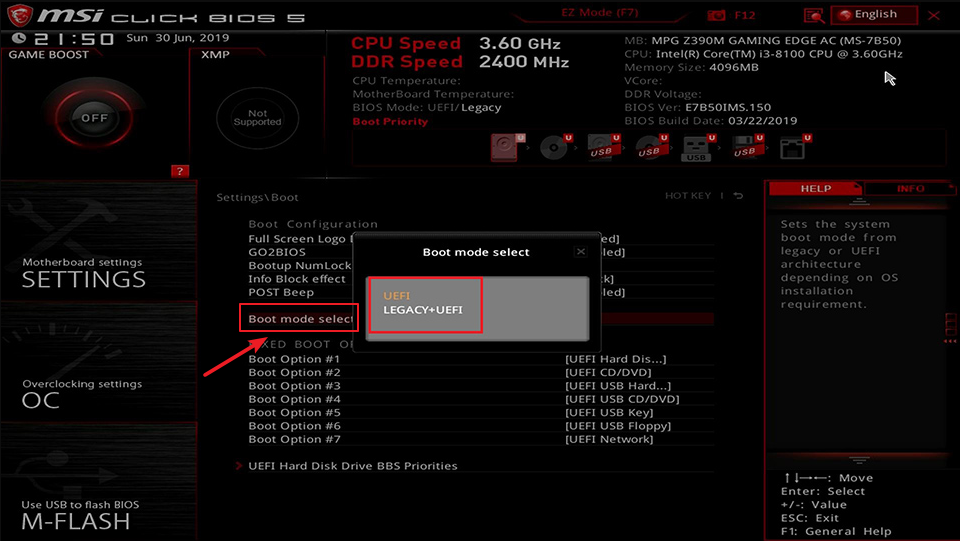Open Boot Option #2 value UEFI CD/DVD
The image size is (960, 541).
(608, 373)
